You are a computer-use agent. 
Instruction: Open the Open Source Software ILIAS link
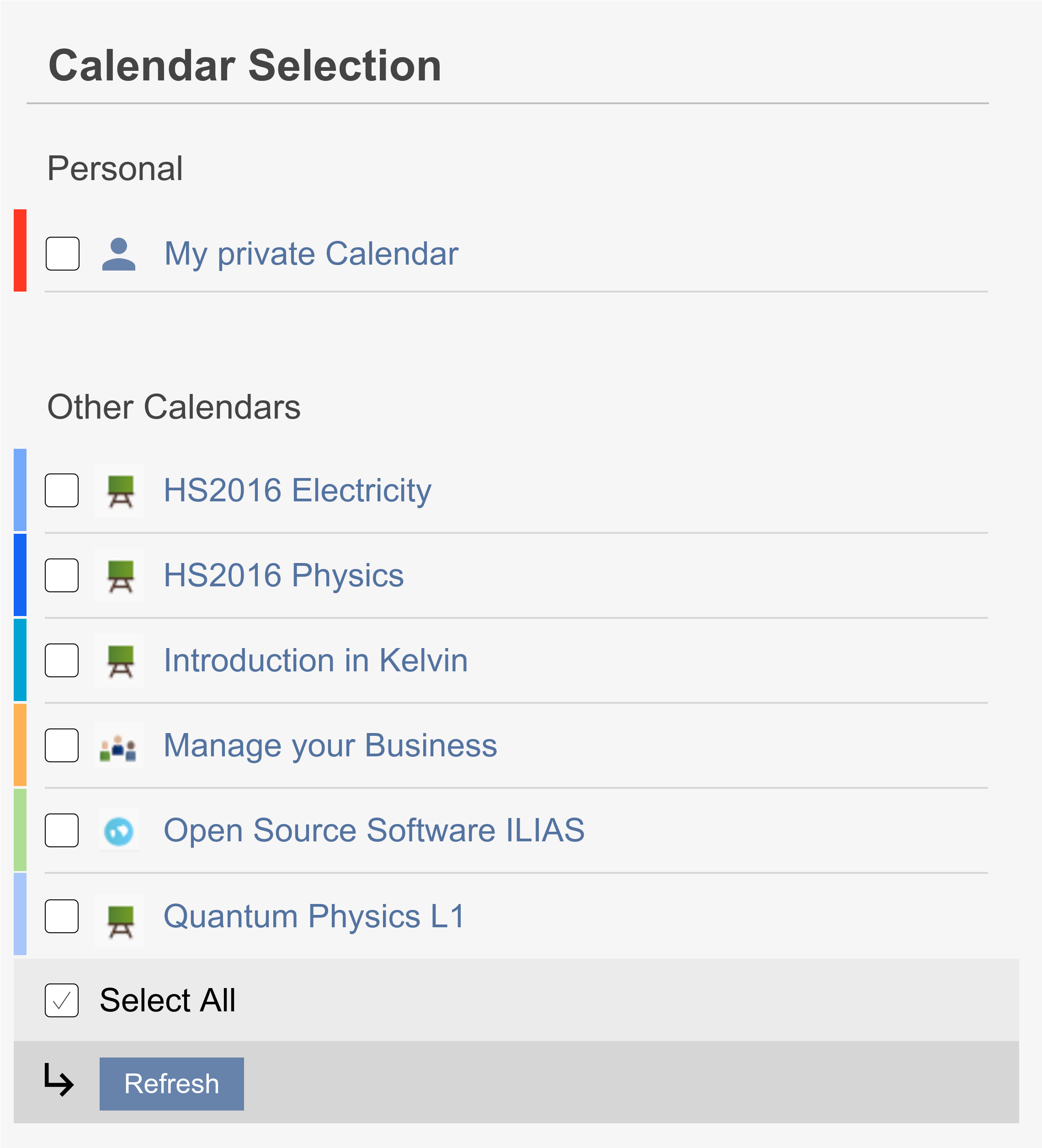373,831
